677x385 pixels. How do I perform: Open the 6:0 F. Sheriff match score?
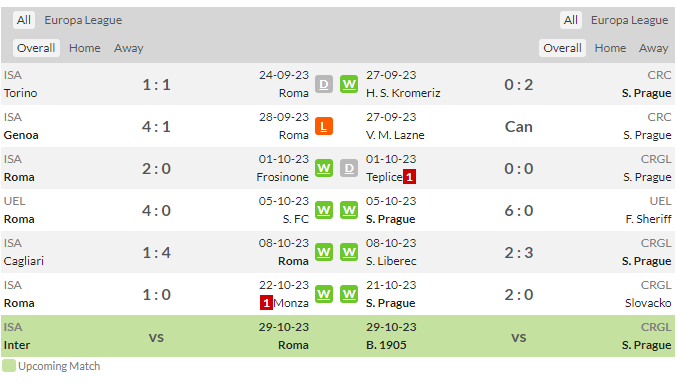[519, 211]
